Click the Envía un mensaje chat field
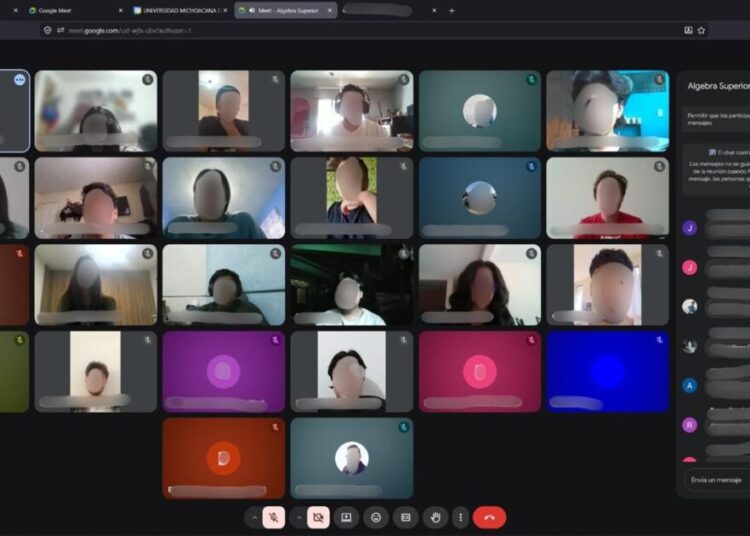The width and height of the screenshot is (750, 536). coord(717,480)
